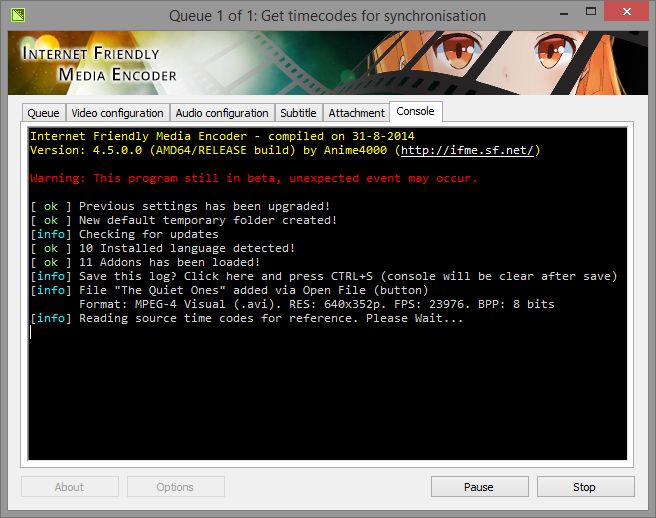The image size is (656, 518).
Task: Pause the encoding queue
Action: (x=479, y=487)
